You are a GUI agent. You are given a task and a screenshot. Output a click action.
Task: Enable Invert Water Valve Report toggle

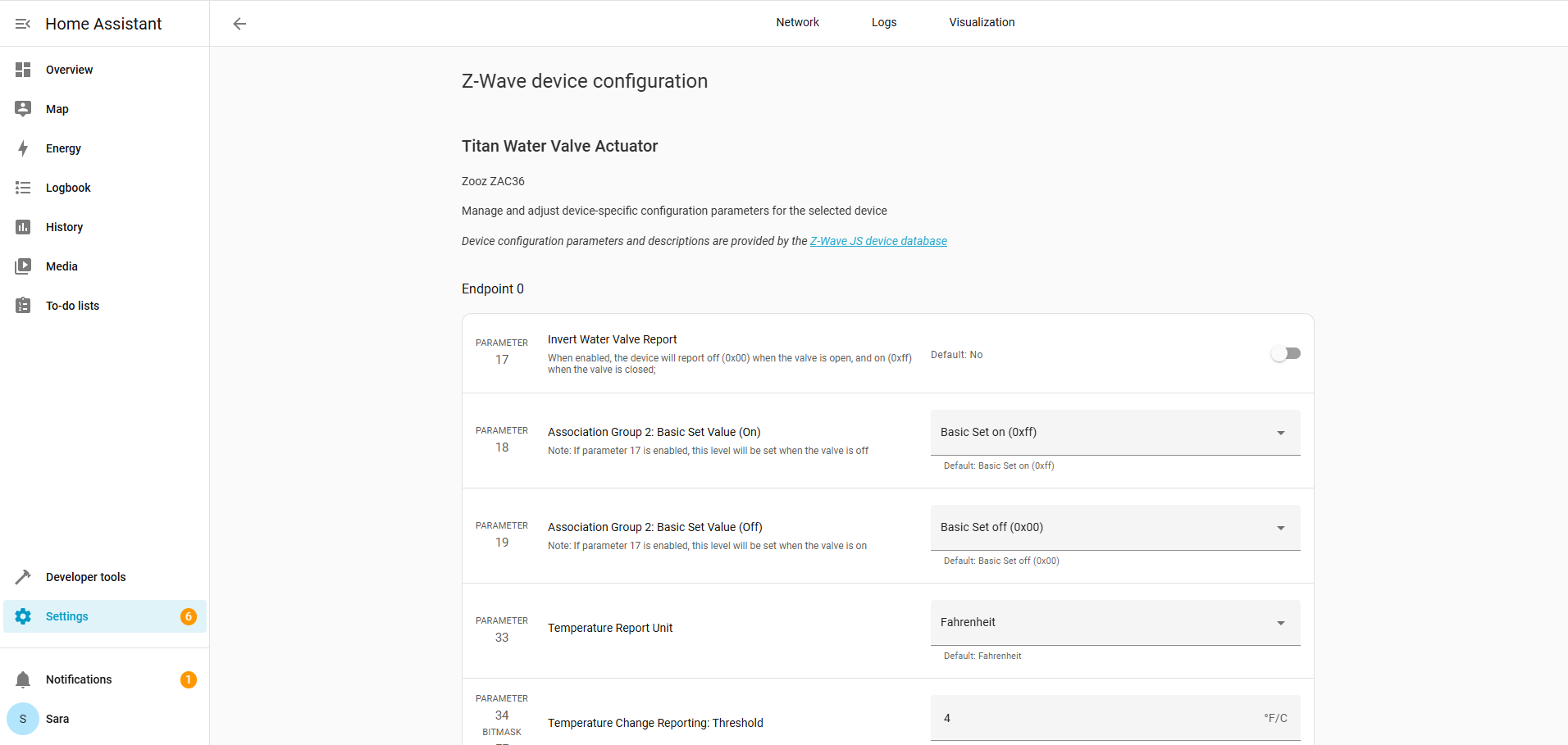1285,353
